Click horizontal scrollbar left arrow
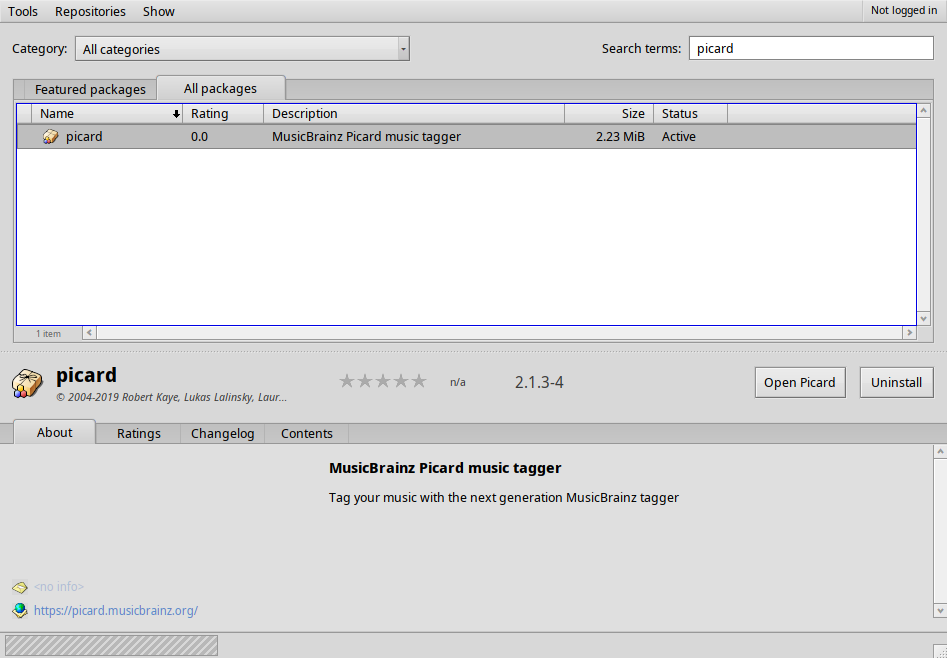Viewport: 947px width, 658px height. coord(89,332)
